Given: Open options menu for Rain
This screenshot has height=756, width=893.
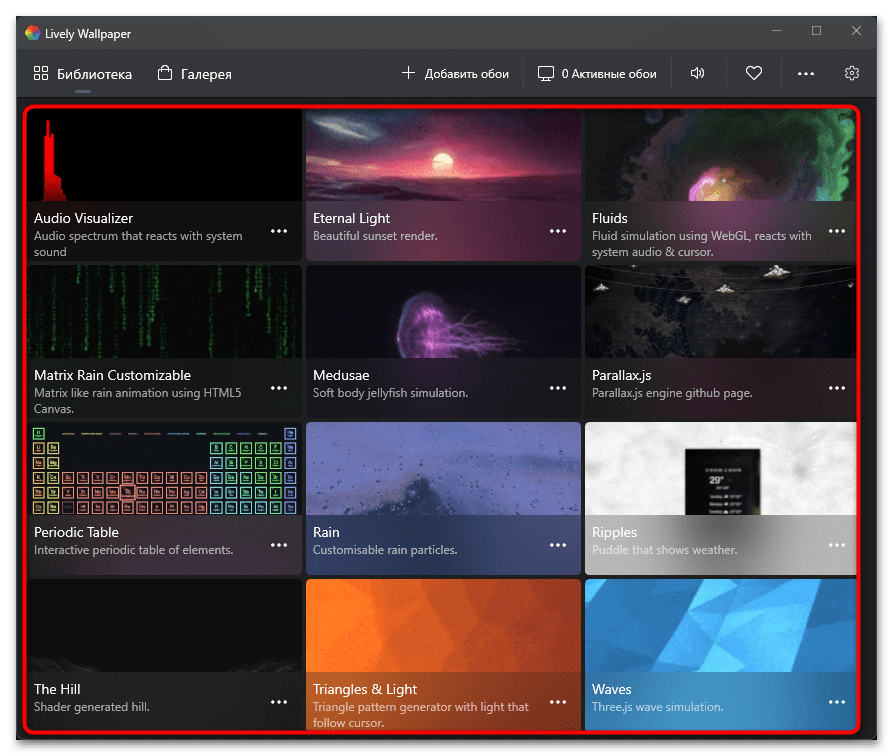Looking at the screenshot, I should point(558,545).
